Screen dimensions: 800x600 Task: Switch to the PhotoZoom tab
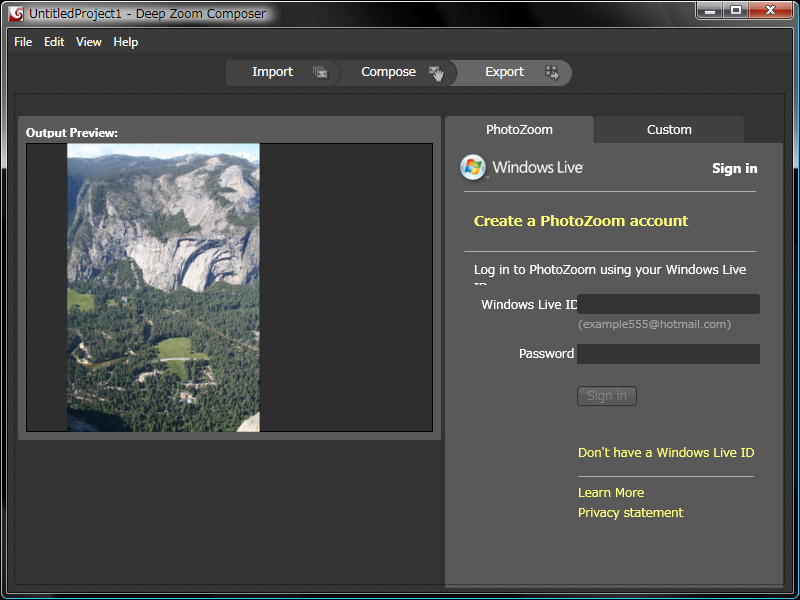[x=519, y=130]
